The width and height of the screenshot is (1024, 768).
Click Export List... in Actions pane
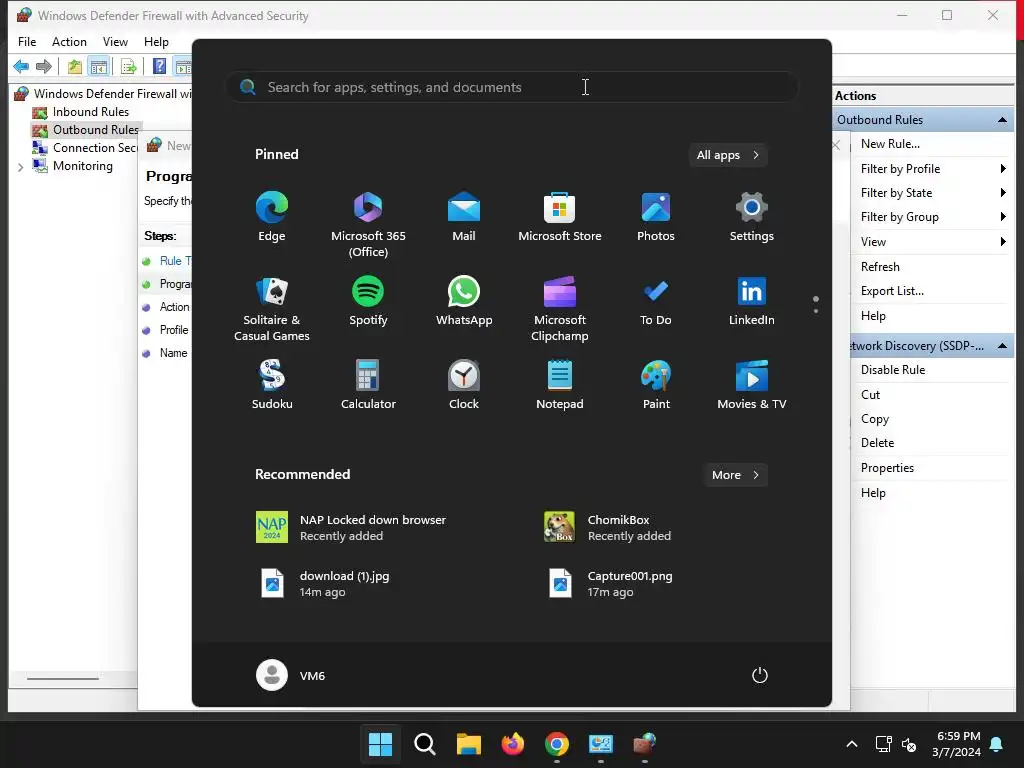[892, 291]
